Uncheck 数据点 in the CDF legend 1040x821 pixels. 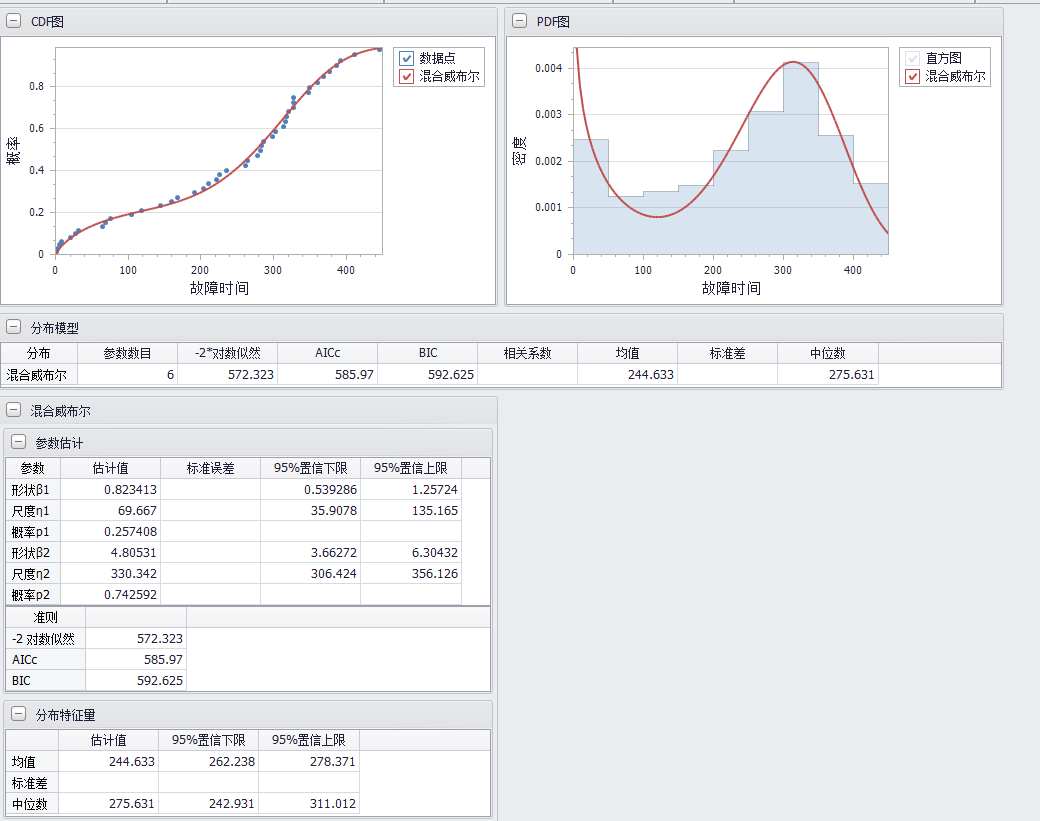pos(407,58)
